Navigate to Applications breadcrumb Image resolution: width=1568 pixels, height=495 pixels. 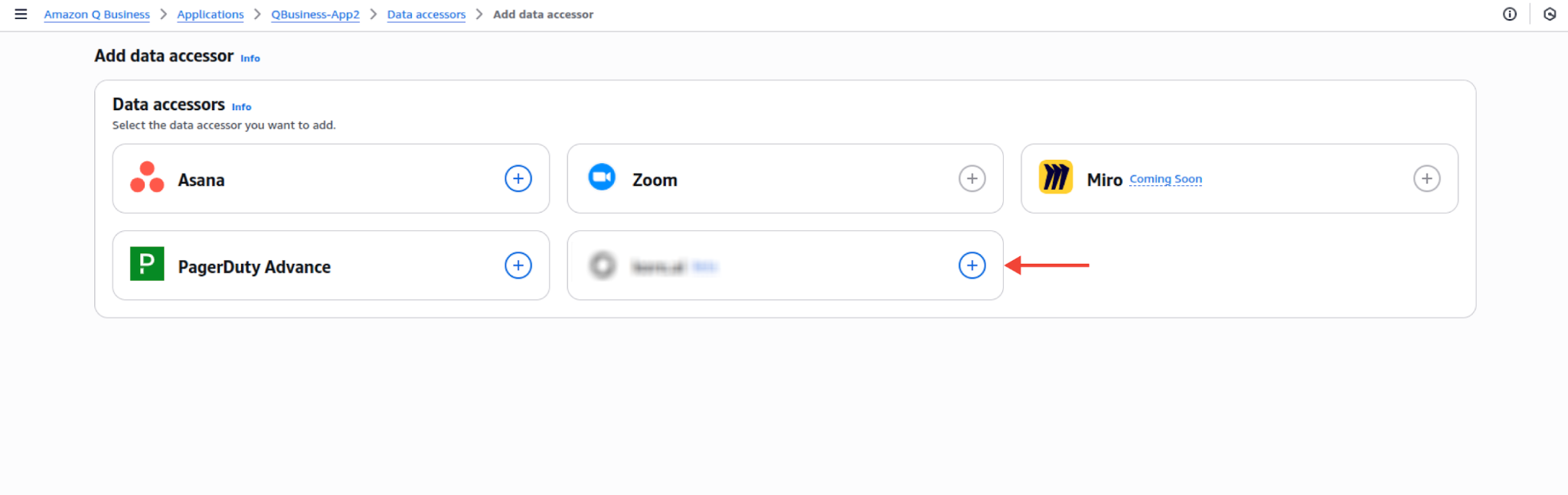[x=211, y=15]
